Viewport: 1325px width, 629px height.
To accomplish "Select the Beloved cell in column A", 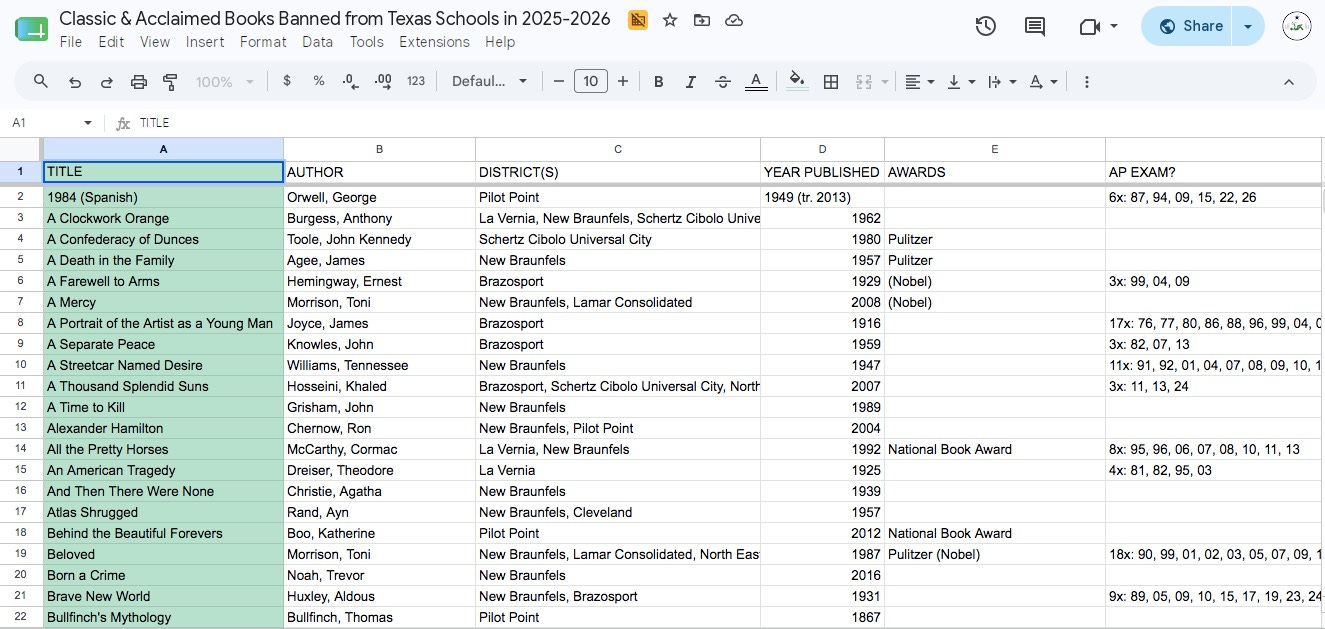I will [164, 554].
